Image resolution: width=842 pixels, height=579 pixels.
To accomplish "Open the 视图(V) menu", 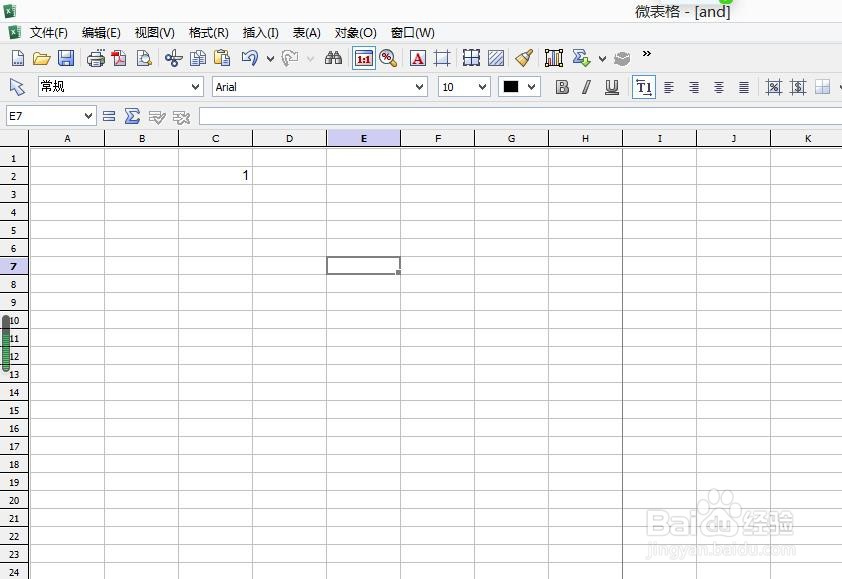I will pyautogui.click(x=155, y=33).
